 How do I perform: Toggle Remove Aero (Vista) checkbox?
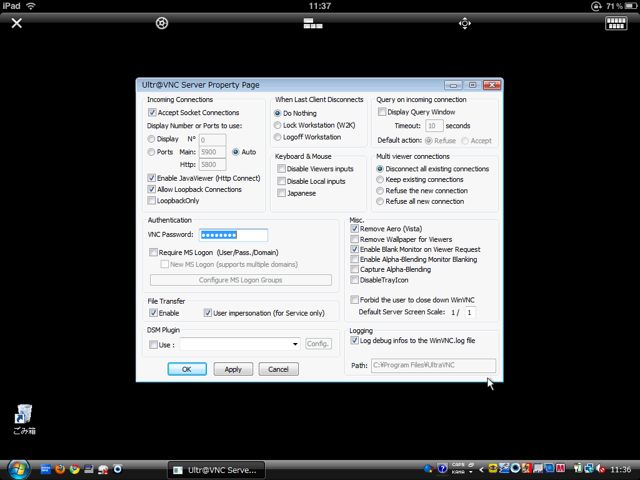(354, 229)
